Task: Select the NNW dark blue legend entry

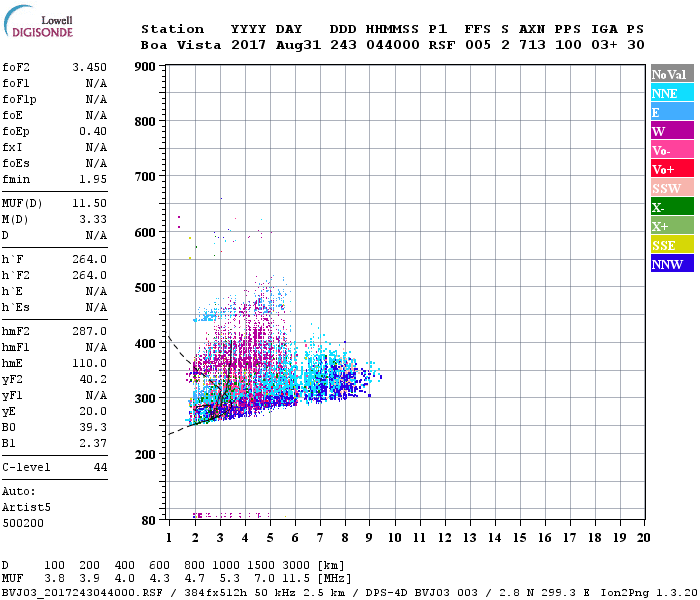Action: click(671, 264)
